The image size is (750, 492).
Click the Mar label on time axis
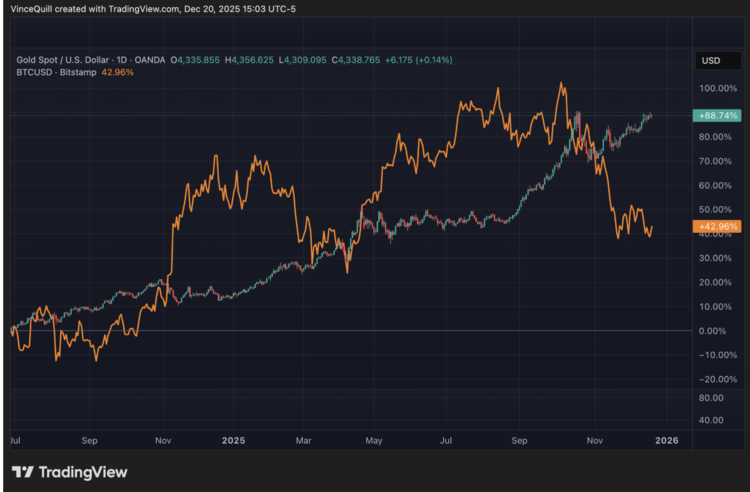(x=303, y=440)
